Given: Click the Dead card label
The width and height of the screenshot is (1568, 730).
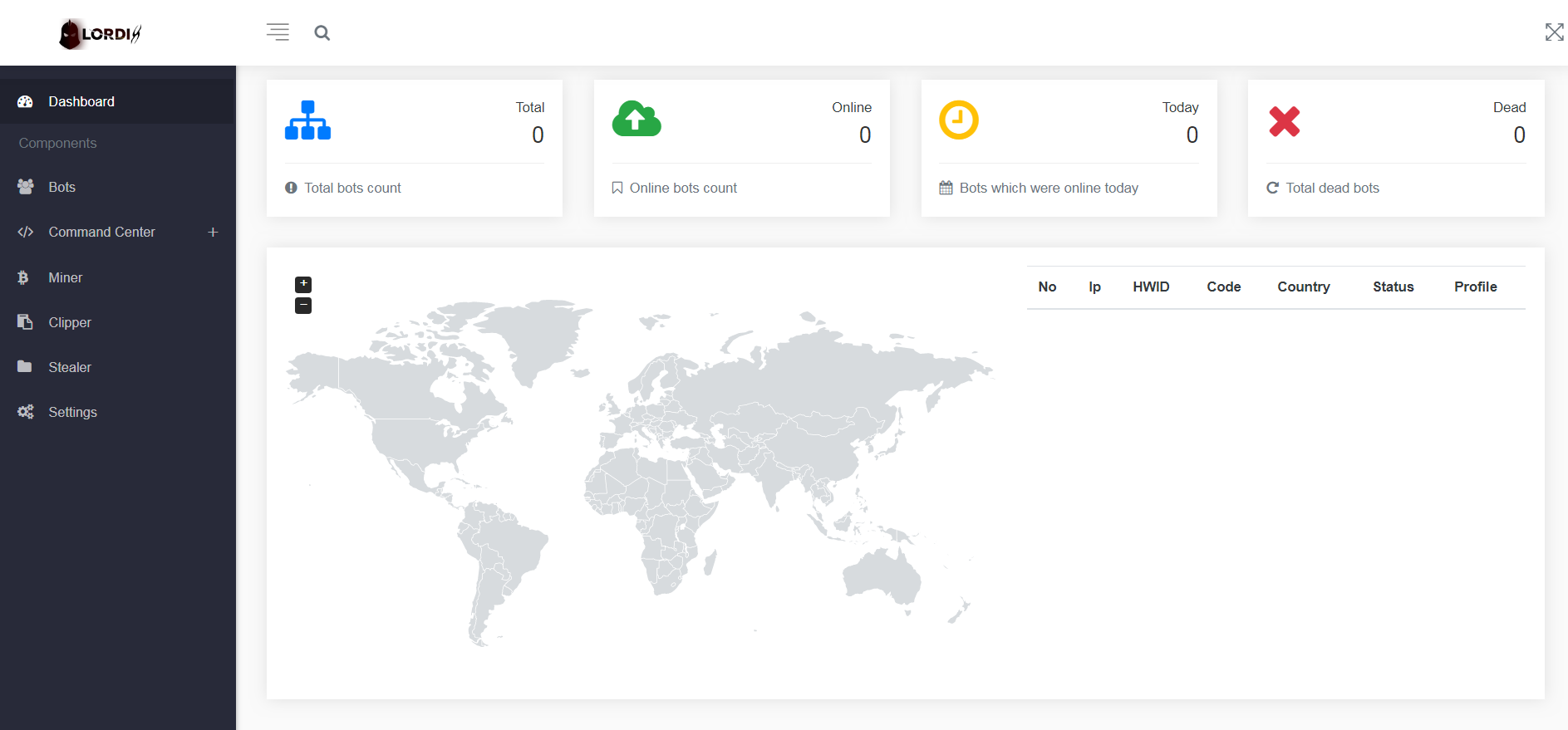Looking at the screenshot, I should [1509, 107].
